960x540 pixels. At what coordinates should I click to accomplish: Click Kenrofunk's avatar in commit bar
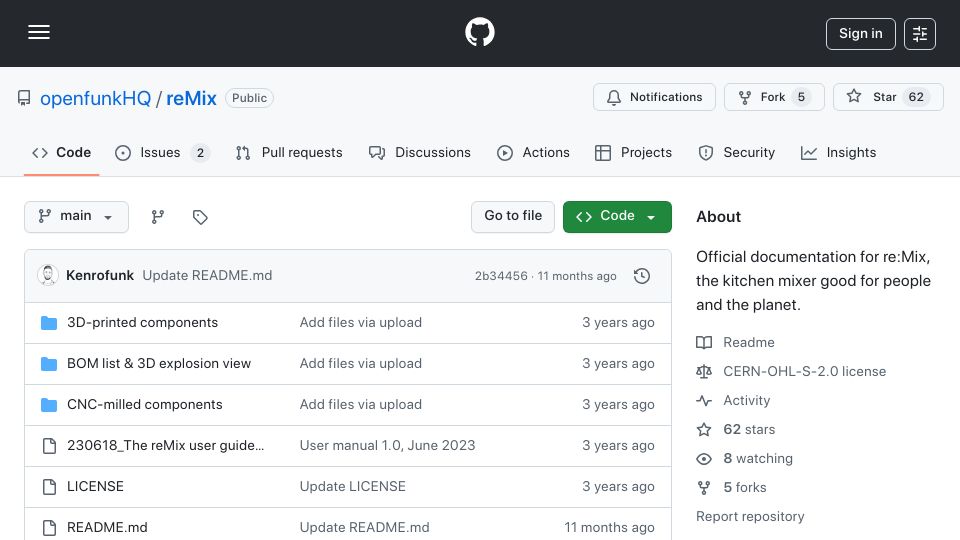(48, 276)
